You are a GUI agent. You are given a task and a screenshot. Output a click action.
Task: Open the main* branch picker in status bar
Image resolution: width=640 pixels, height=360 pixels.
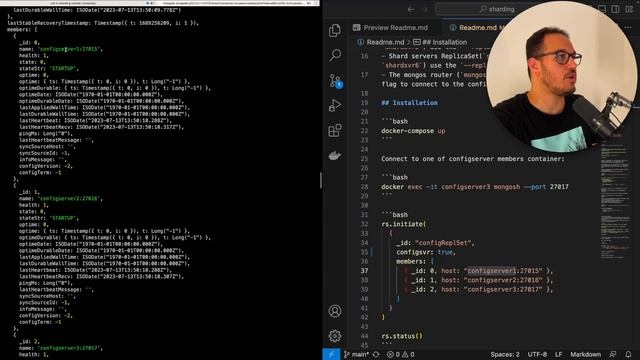click(356, 354)
